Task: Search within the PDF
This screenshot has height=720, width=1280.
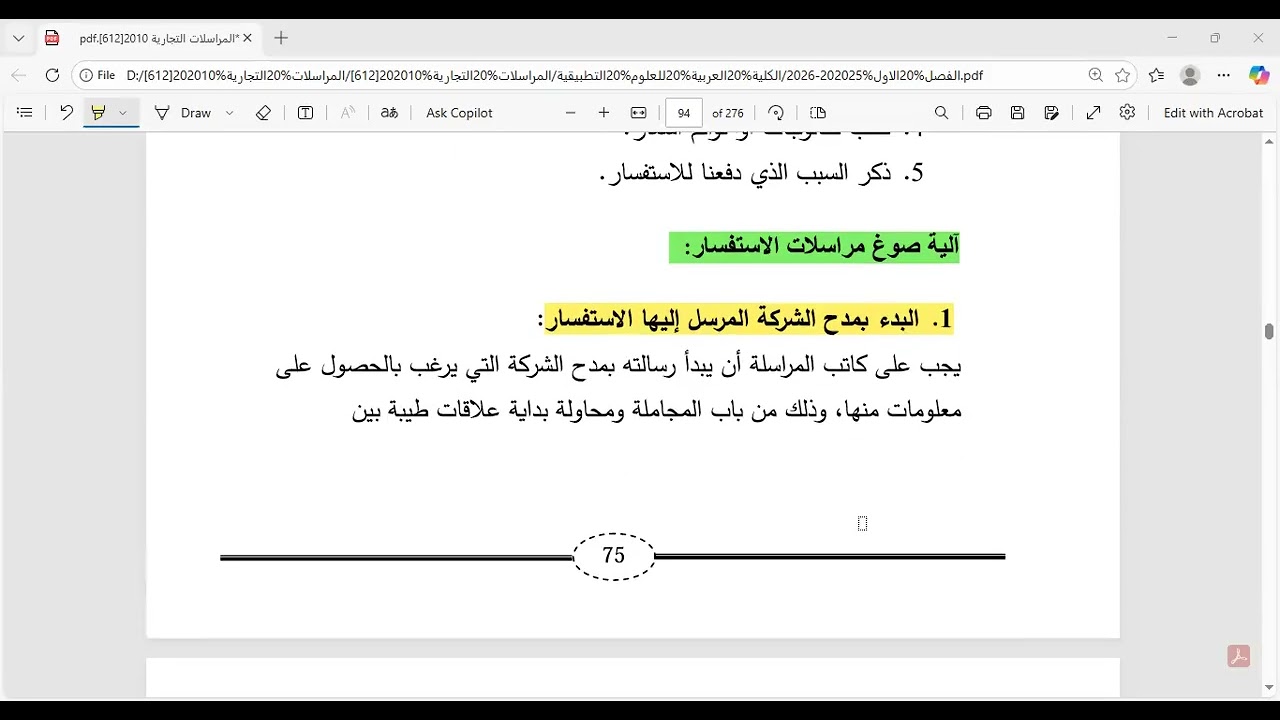Action: coord(941,113)
